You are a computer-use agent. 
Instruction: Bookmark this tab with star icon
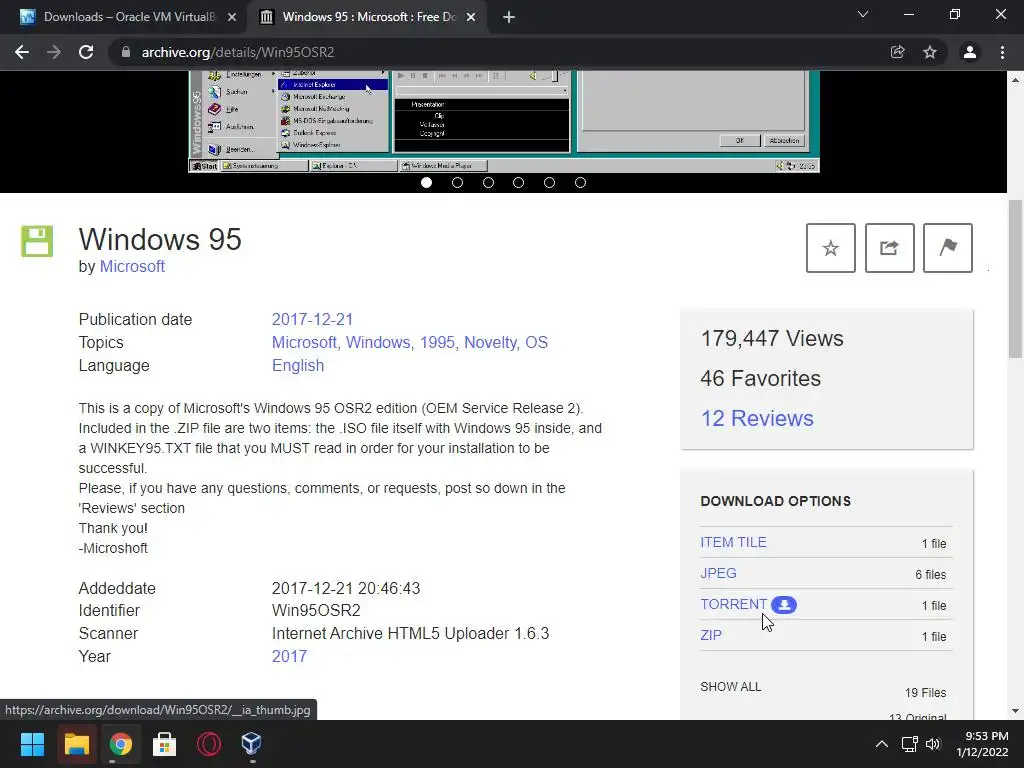point(930,52)
